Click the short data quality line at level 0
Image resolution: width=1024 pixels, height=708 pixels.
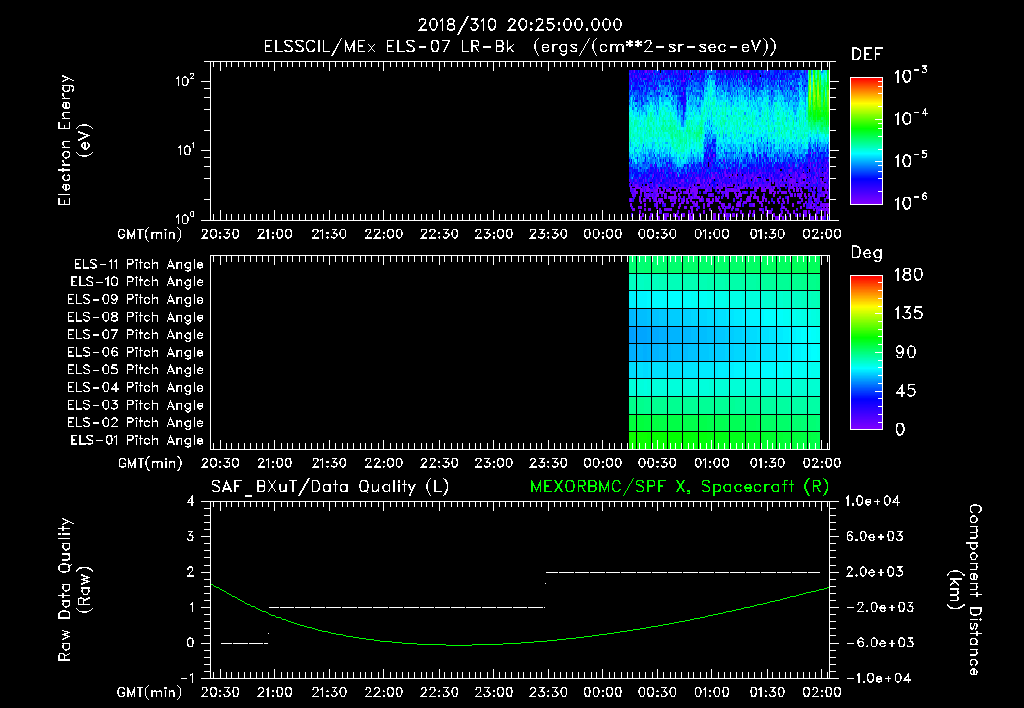click(x=244, y=643)
